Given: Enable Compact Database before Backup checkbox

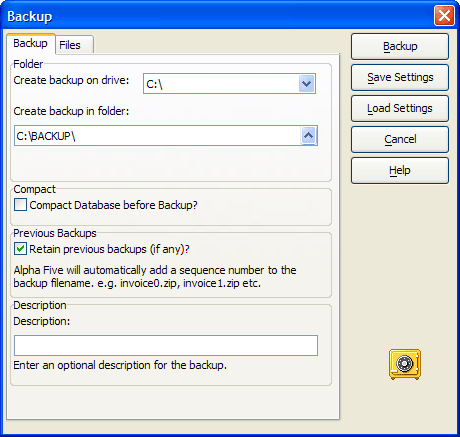Looking at the screenshot, I should coord(20,205).
